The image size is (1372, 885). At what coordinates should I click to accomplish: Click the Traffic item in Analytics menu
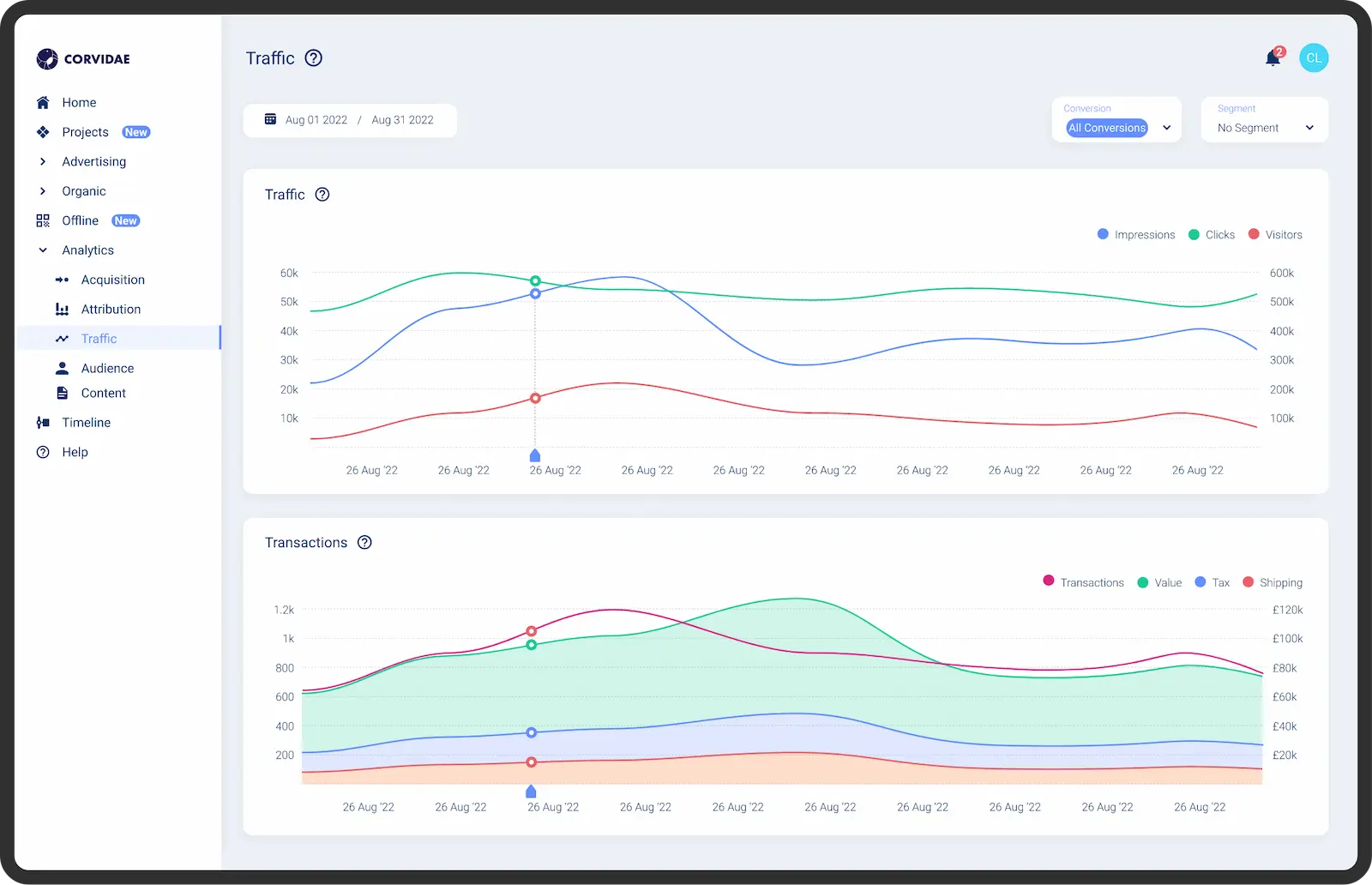pyautogui.click(x=119, y=339)
